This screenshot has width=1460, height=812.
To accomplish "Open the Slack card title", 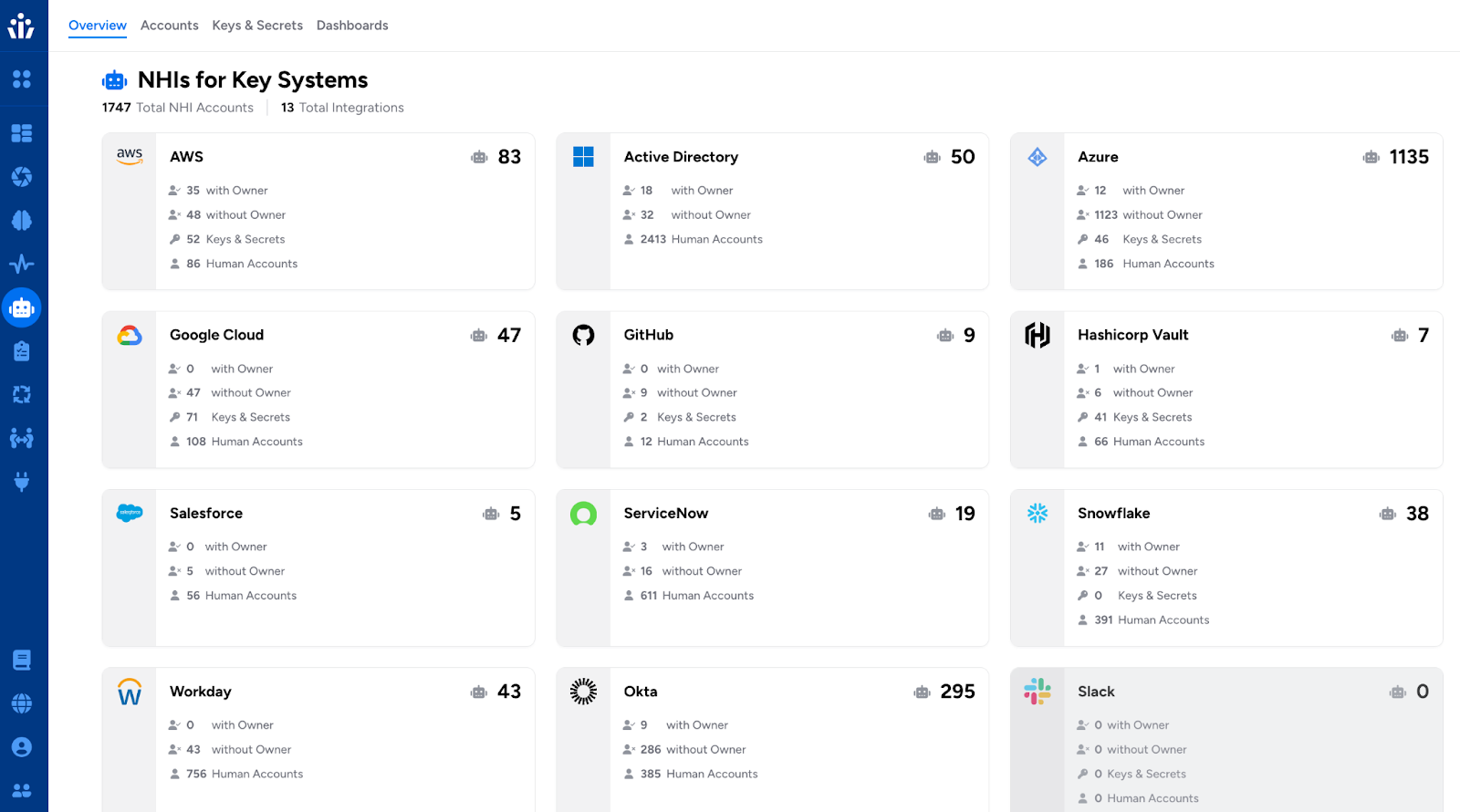I will point(1096,692).
